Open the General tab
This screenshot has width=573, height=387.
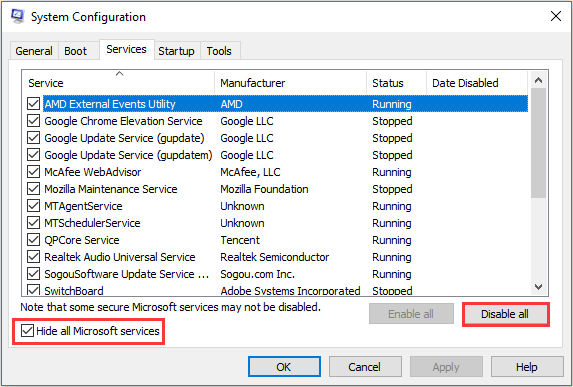[x=34, y=51]
